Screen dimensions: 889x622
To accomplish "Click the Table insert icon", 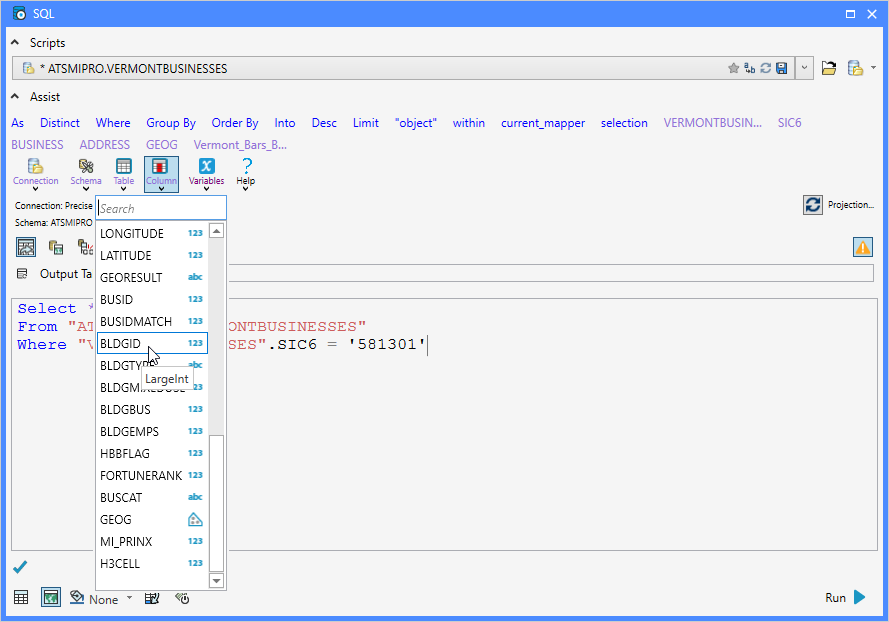I will (124, 170).
